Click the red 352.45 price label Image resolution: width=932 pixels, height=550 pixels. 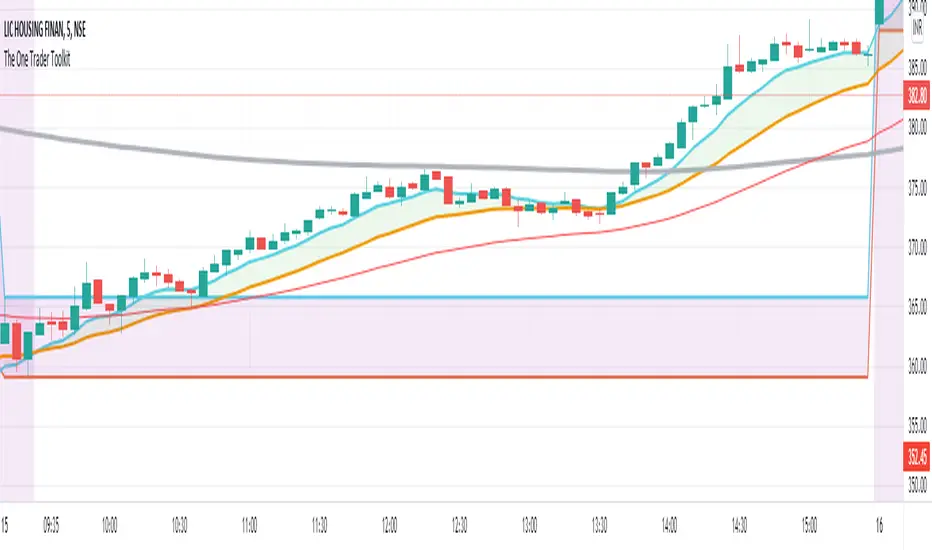point(917,453)
